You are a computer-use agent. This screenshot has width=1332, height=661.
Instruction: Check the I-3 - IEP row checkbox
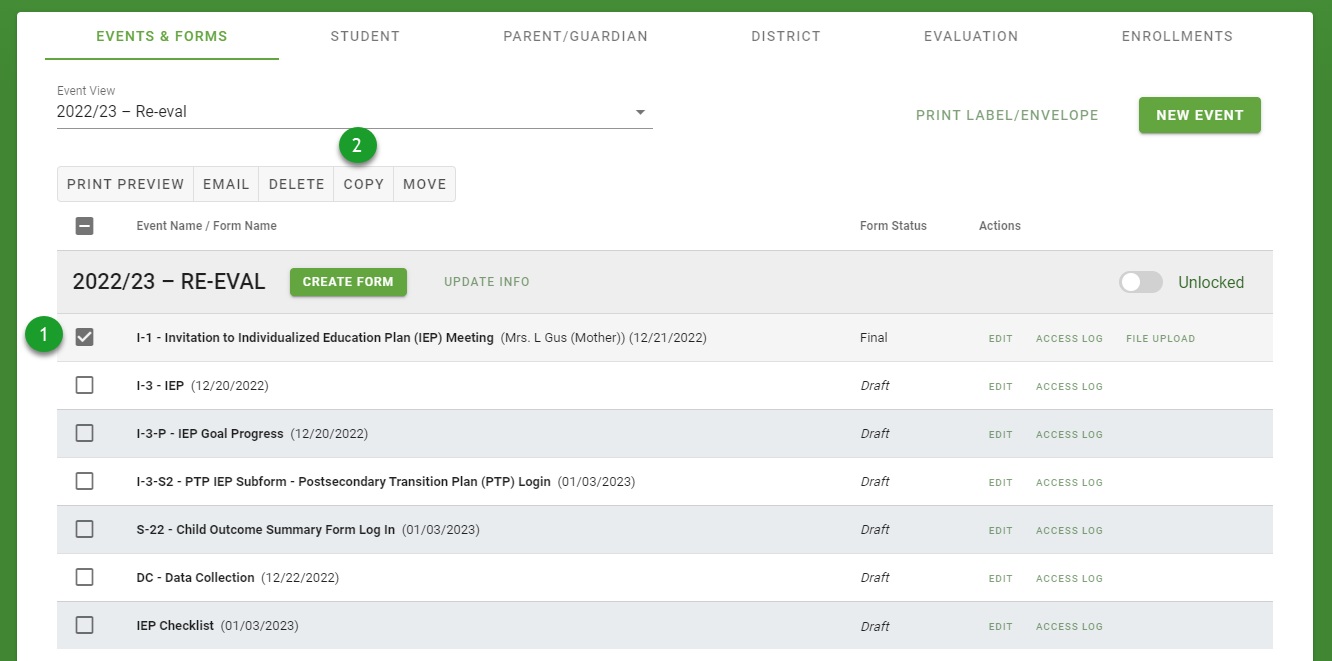[x=85, y=385]
